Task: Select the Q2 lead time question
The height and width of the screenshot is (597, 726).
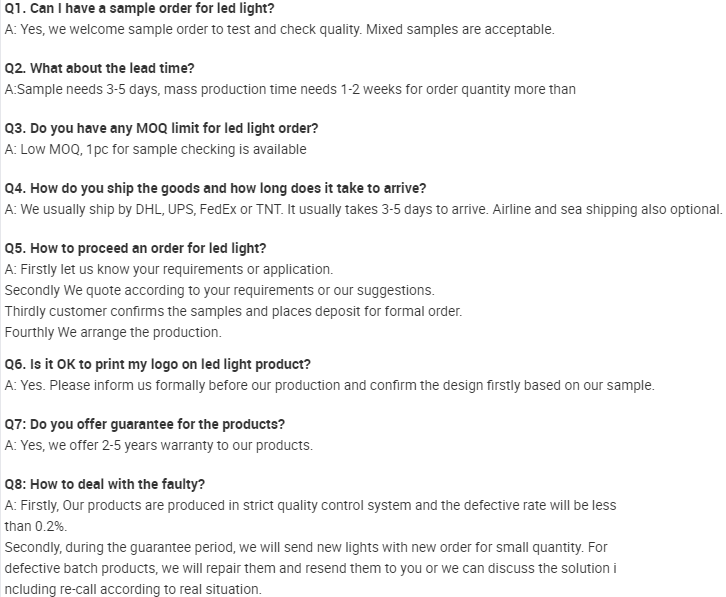Action: (x=100, y=69)
